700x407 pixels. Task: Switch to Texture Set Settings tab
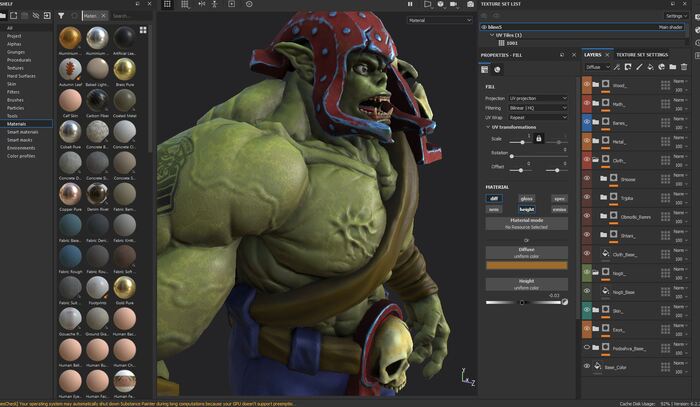pos(641,54)
